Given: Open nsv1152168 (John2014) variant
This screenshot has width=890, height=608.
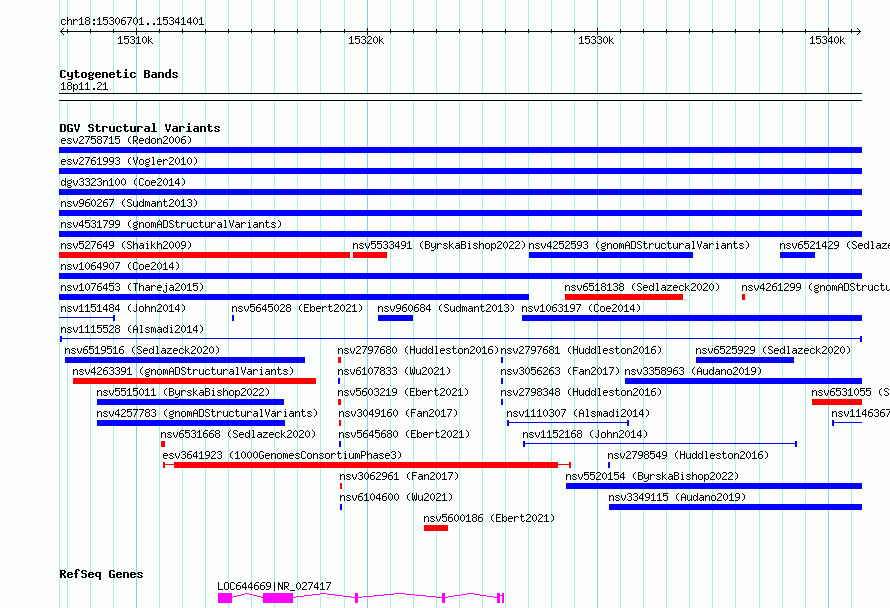Looking at the screenshot, I should click(585, 434).
